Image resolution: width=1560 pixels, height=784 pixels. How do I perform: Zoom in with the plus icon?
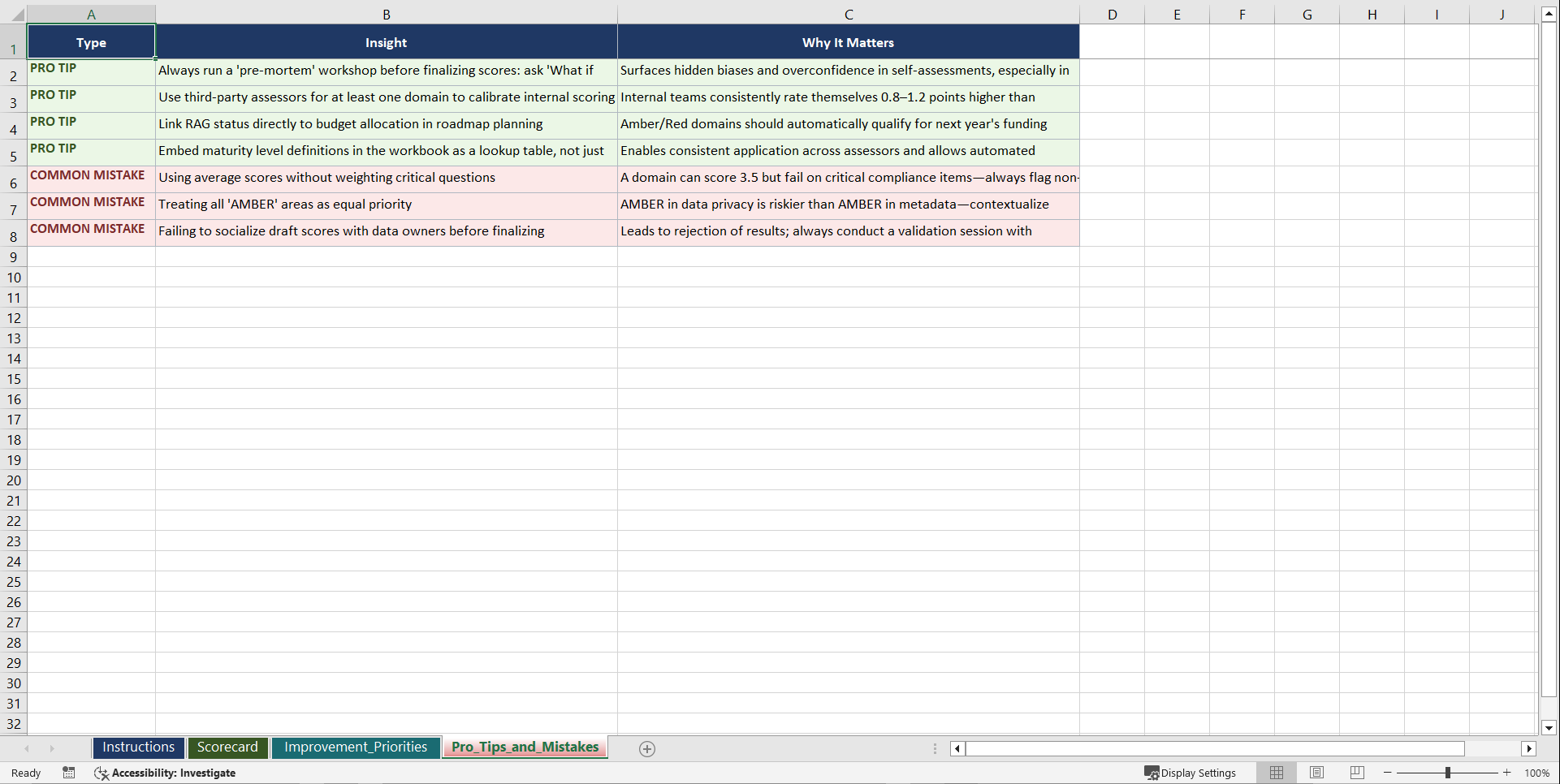(x=1507, y=773)
